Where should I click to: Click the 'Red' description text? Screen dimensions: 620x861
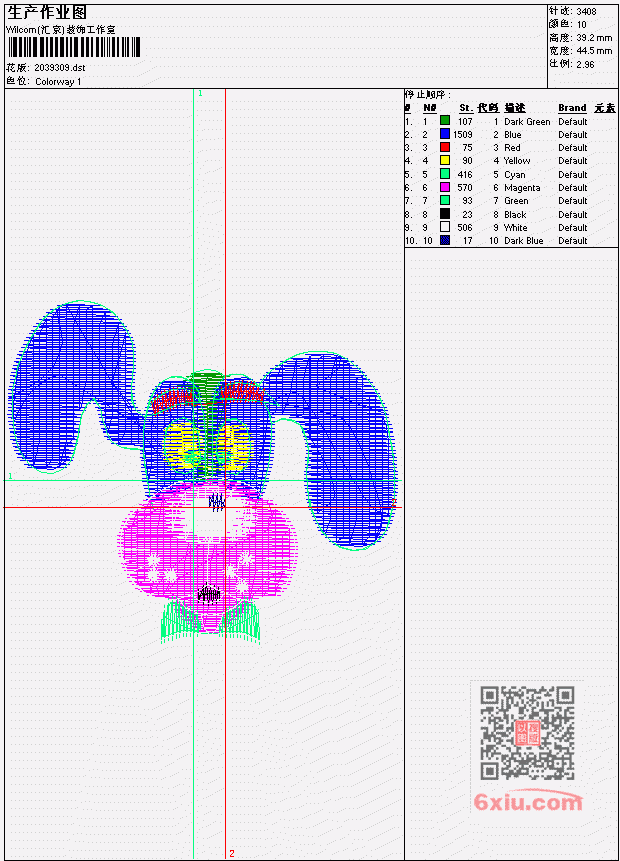[512, 148]
